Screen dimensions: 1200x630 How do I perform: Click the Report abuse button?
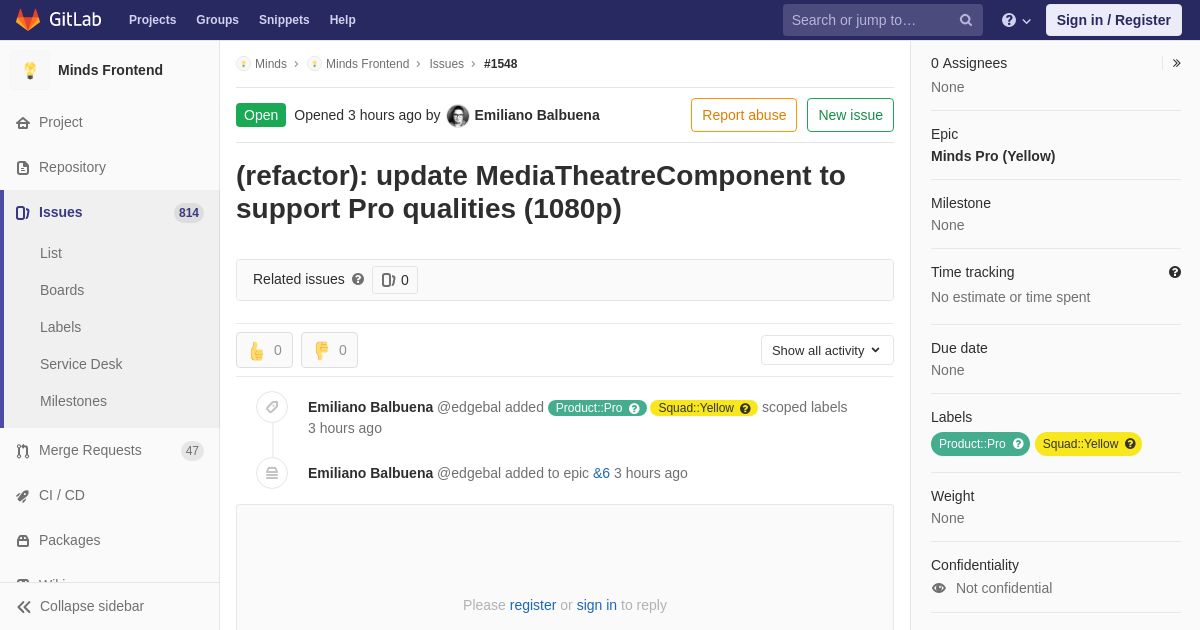[744, 115]
